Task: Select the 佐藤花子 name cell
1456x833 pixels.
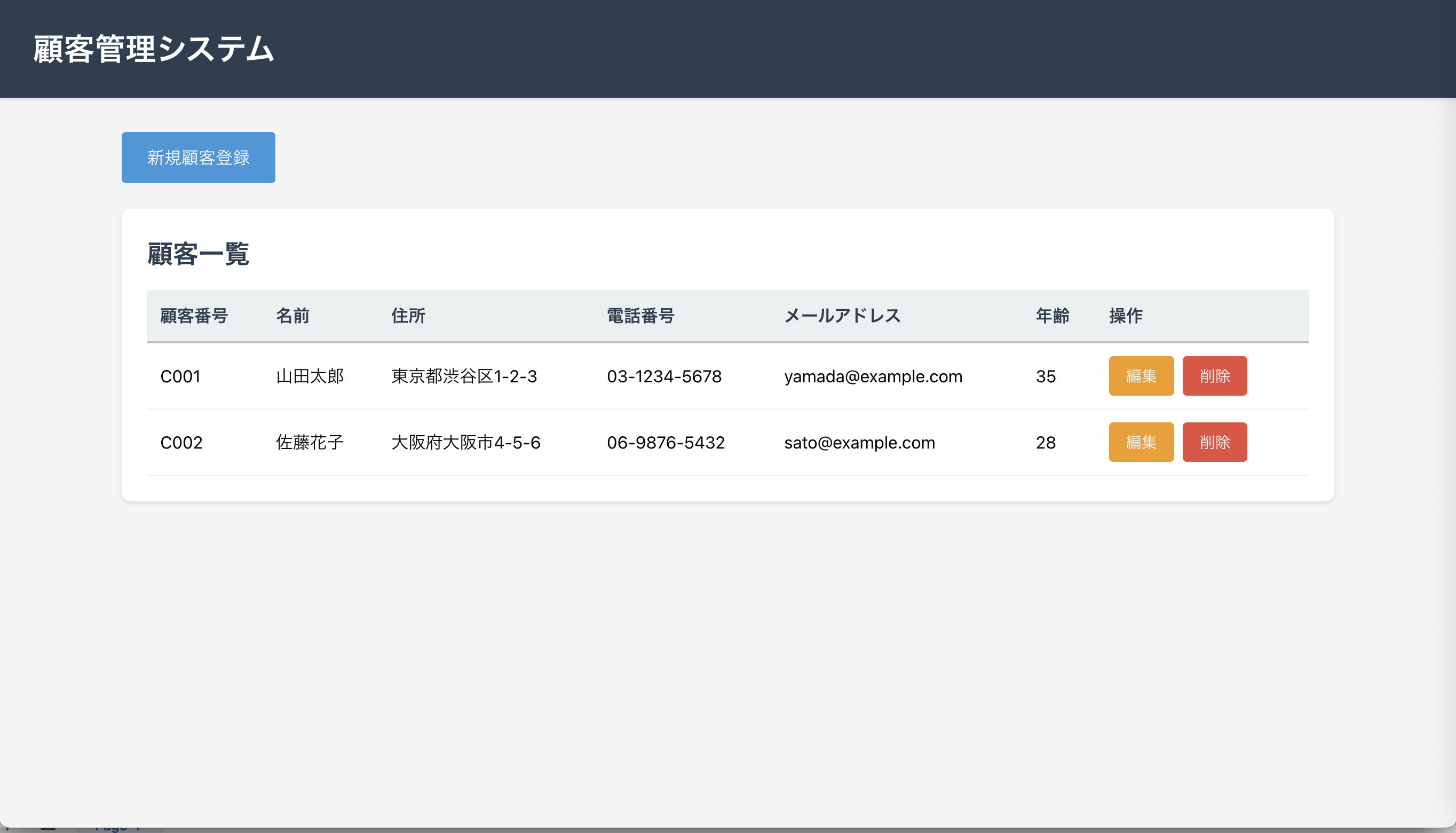Action: [x=309, y=443]
